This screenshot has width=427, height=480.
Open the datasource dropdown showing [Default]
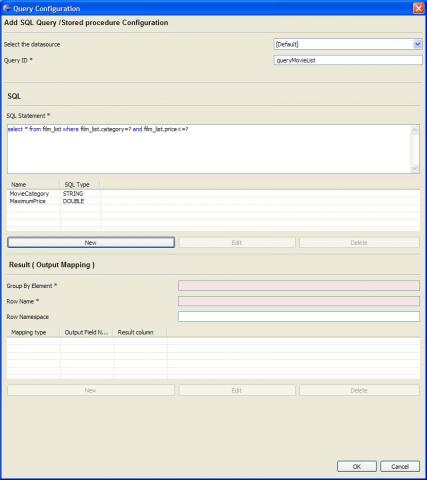[348, 44]
